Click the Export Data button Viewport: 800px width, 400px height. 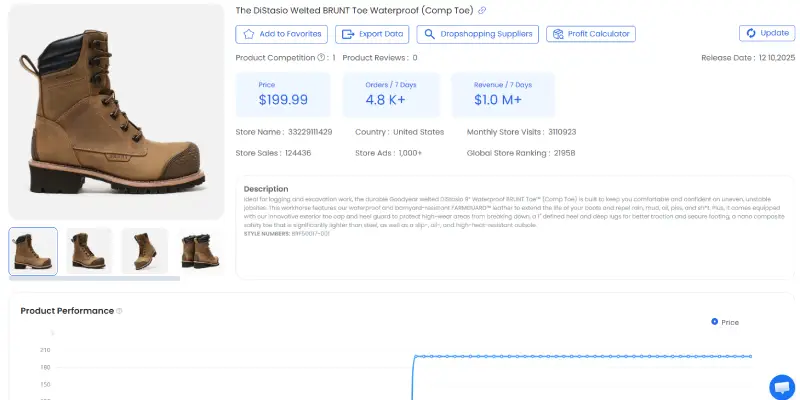point(372,34)
